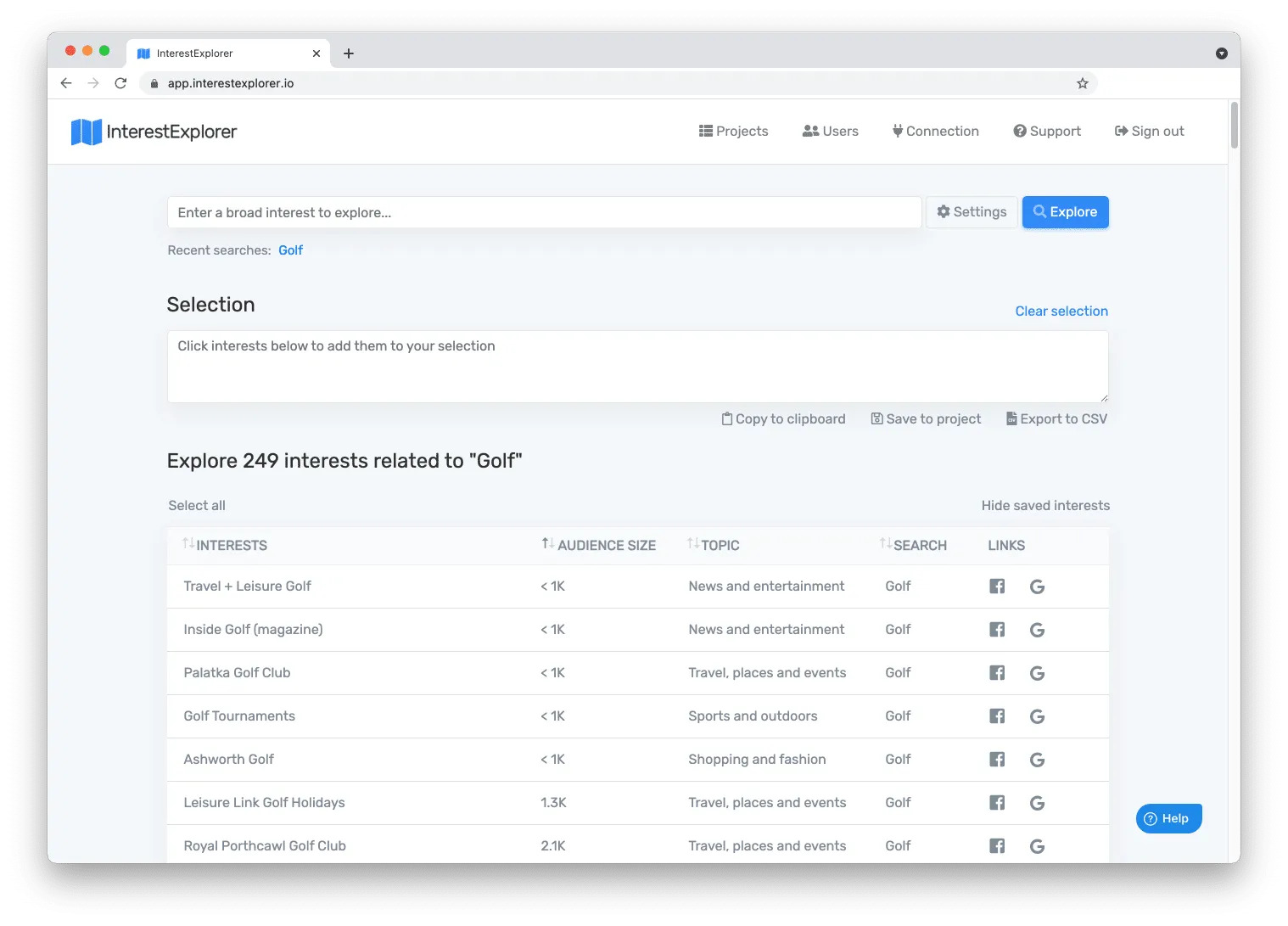Open a new browser tab
This screenshot has width=1288, height=926.
tap(349, 53)
